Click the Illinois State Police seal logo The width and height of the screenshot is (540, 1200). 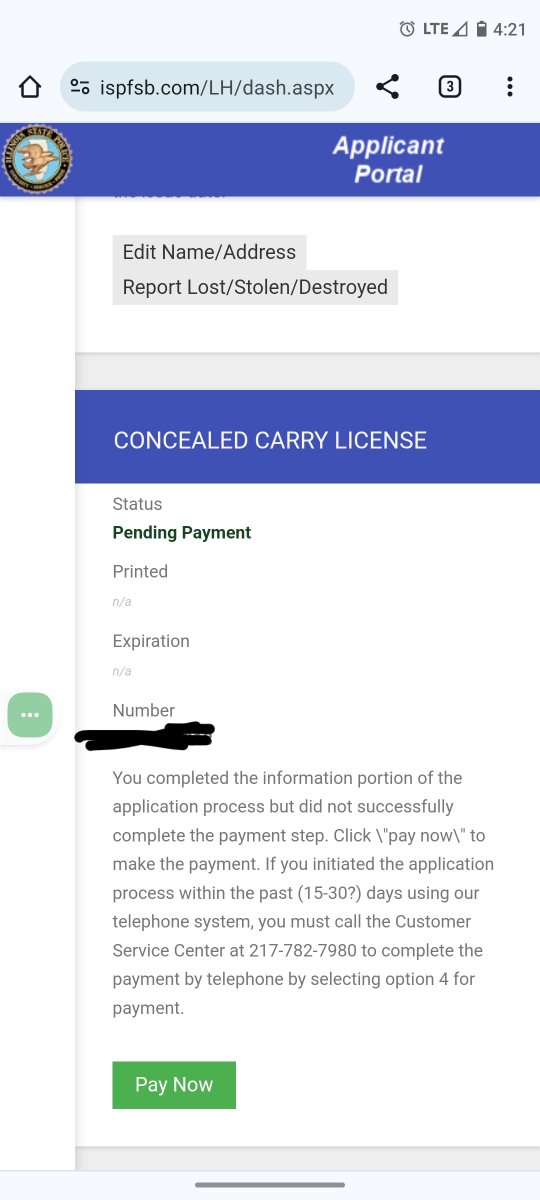(x=37, y=159)
